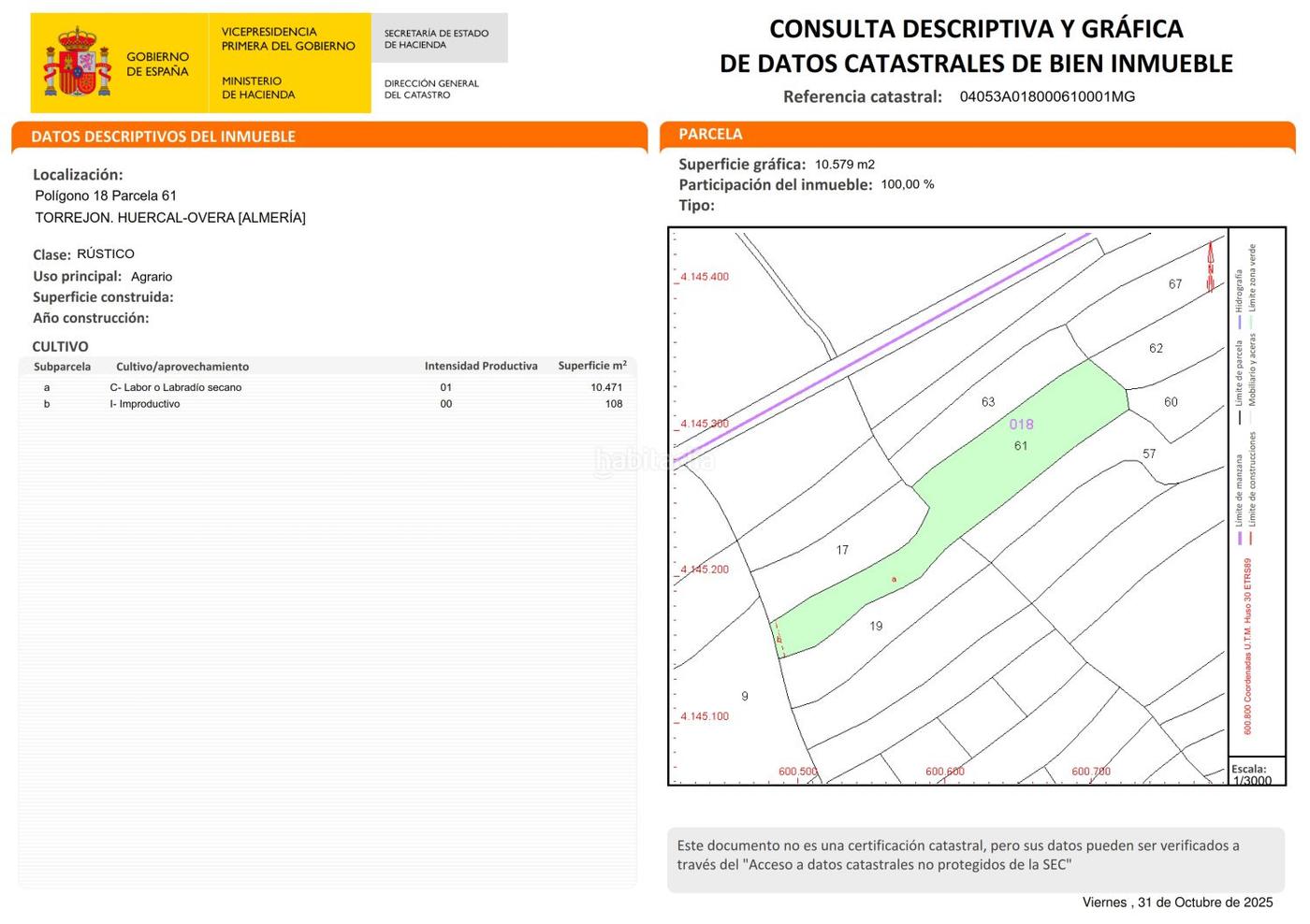Click the red Límite de construcciones legend mark
1310x924 pixels.
(1252, 538)
